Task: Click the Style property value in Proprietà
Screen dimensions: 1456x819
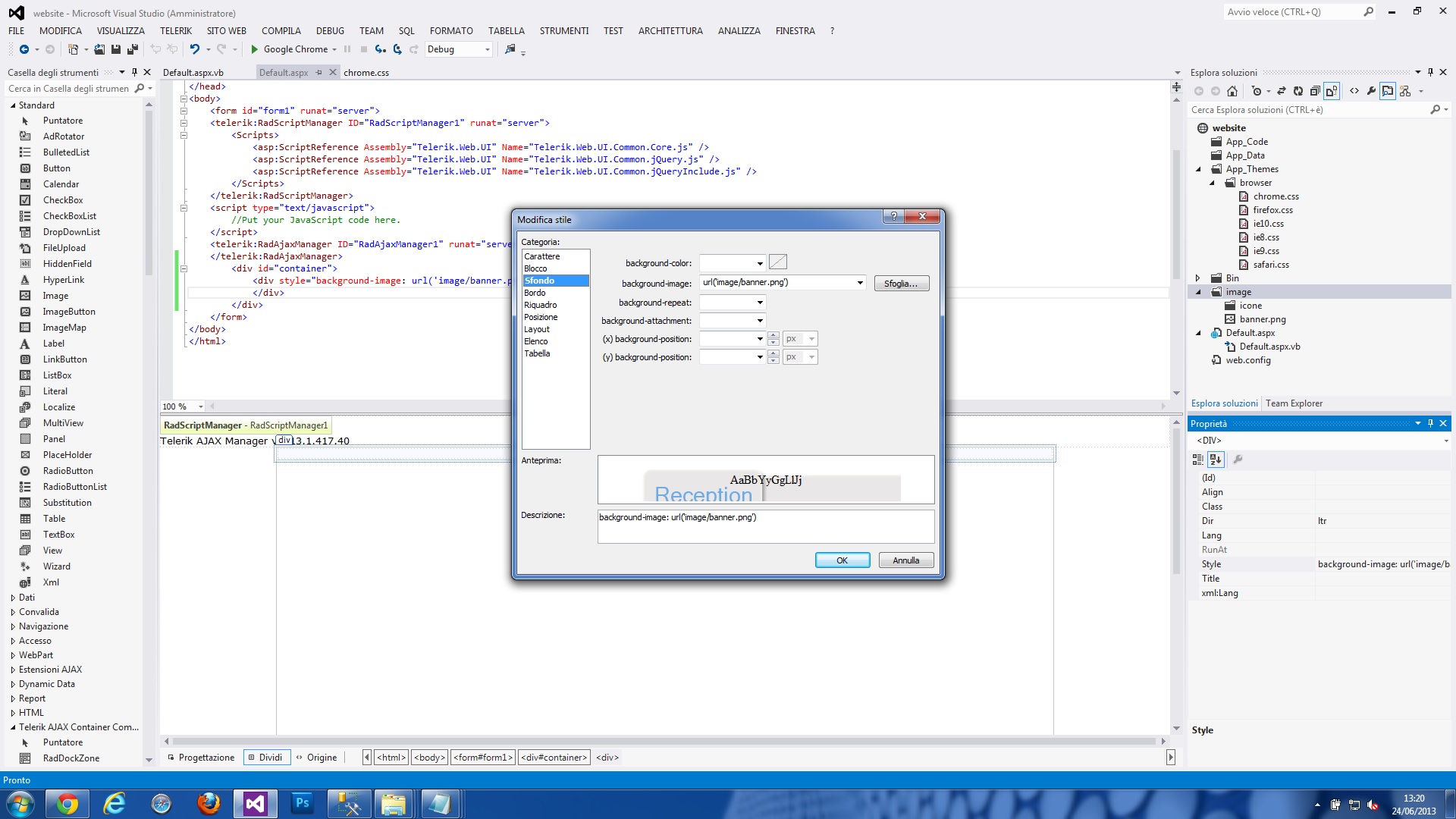Action: click(x=1382, y=564)
